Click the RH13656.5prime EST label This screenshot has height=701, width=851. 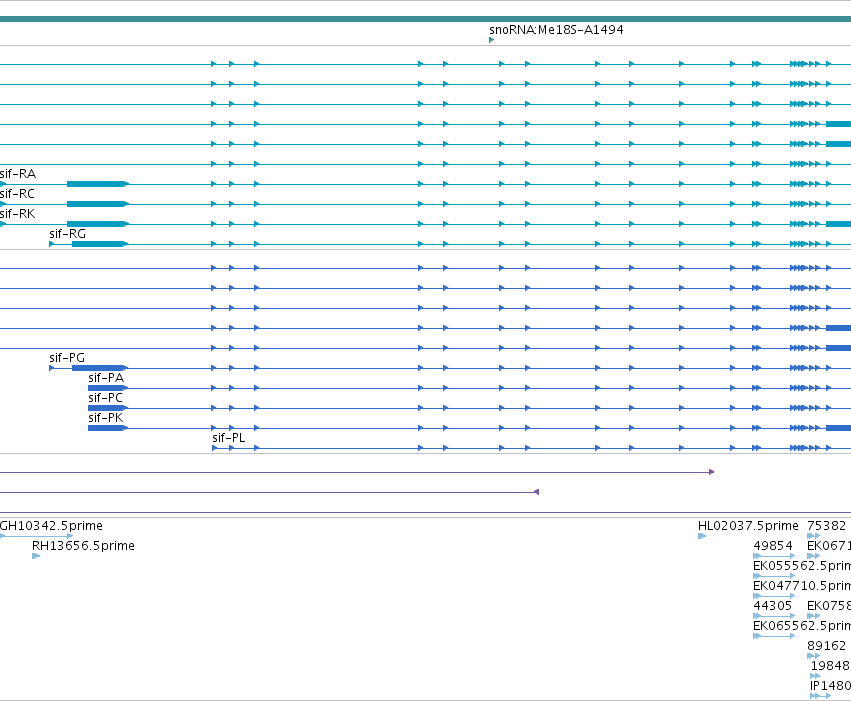83,546
